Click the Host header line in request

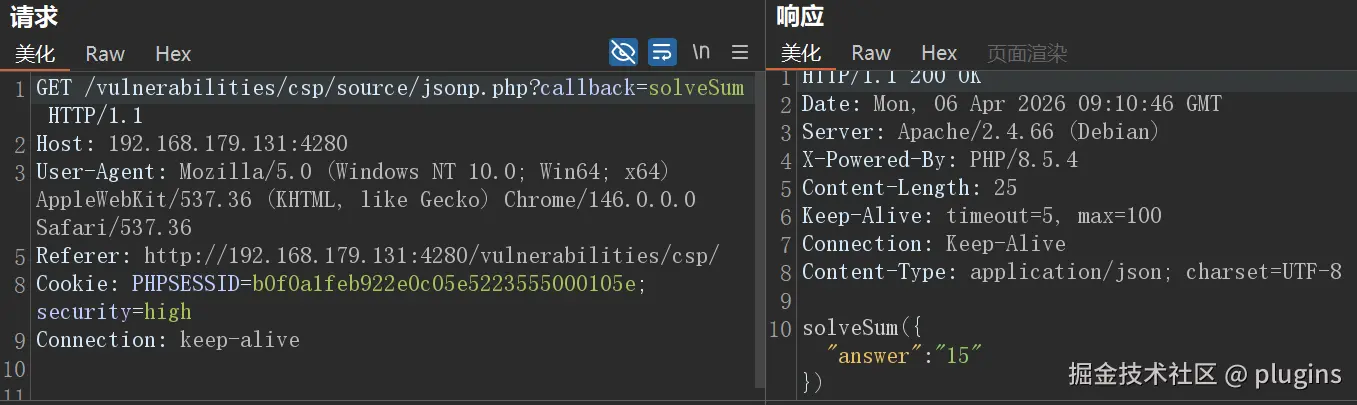click(x=192, y=144)
